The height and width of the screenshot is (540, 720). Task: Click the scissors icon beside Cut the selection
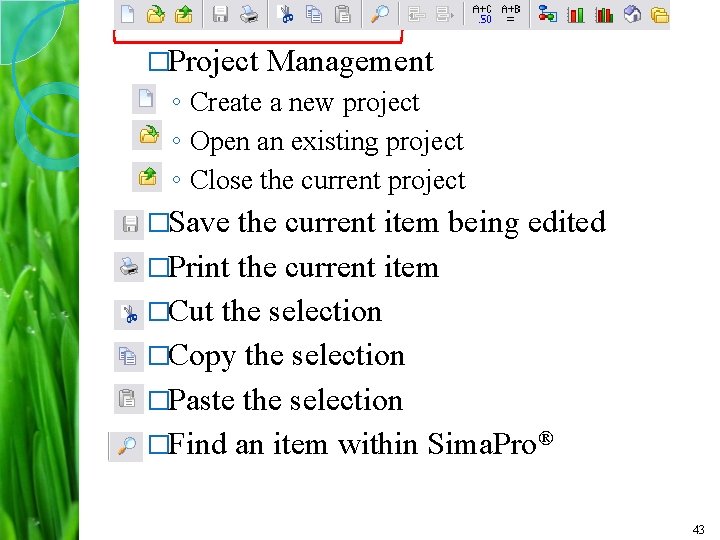click(x=128, y=313)
